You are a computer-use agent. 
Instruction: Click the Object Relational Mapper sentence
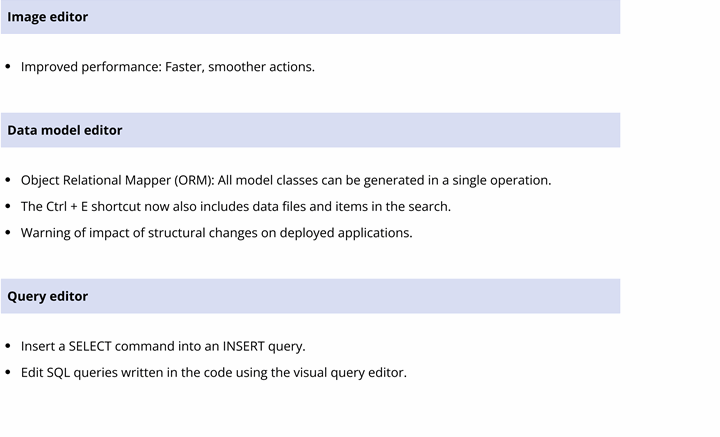286,180
